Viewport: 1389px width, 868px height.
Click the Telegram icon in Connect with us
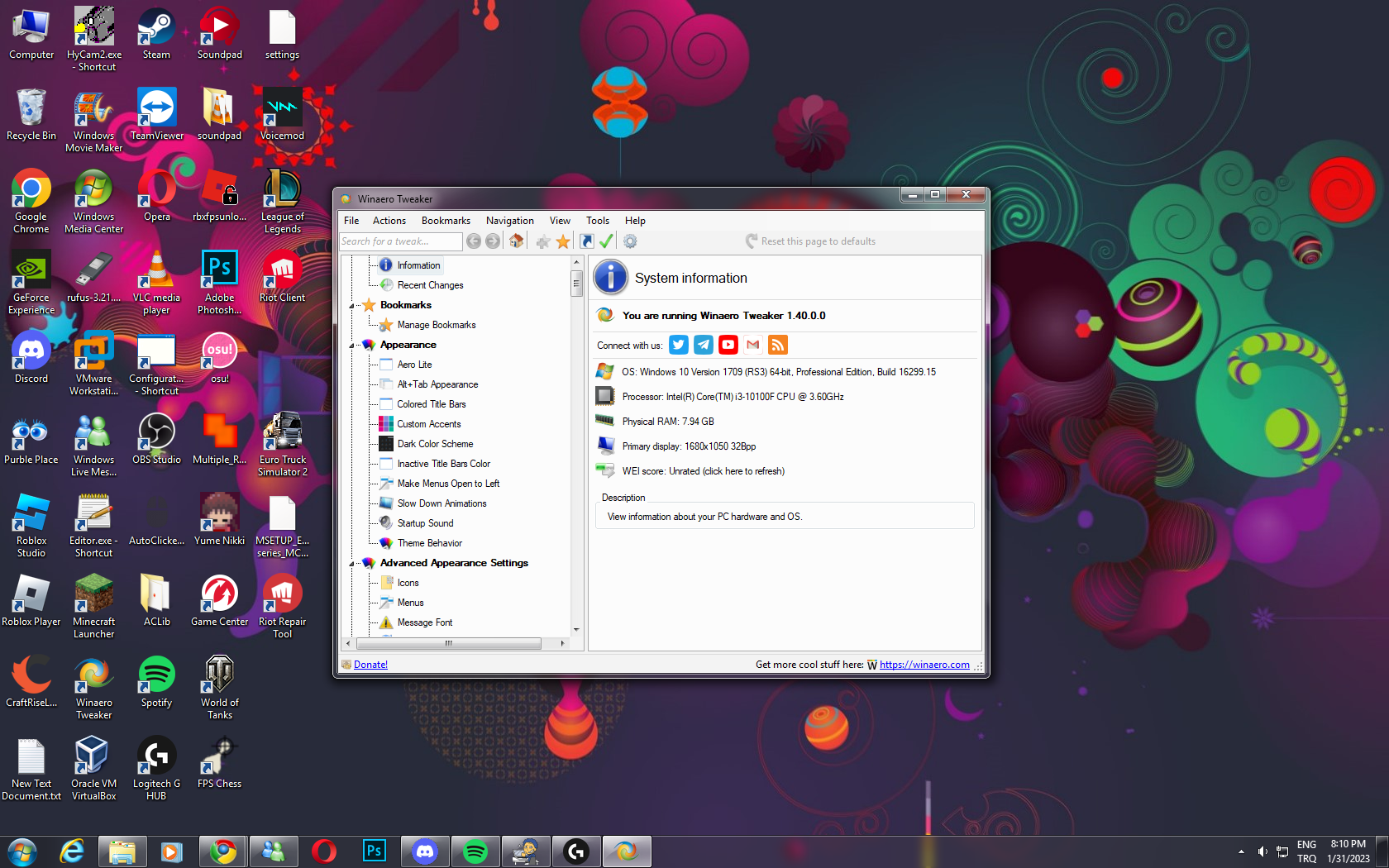[x=704, y=345]
